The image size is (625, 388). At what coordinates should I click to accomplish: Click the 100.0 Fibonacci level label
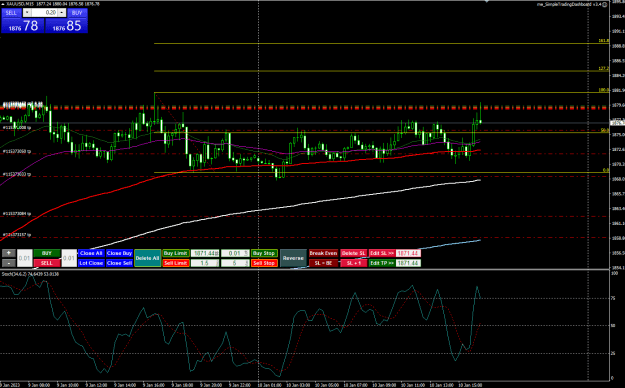click(603, 90)
